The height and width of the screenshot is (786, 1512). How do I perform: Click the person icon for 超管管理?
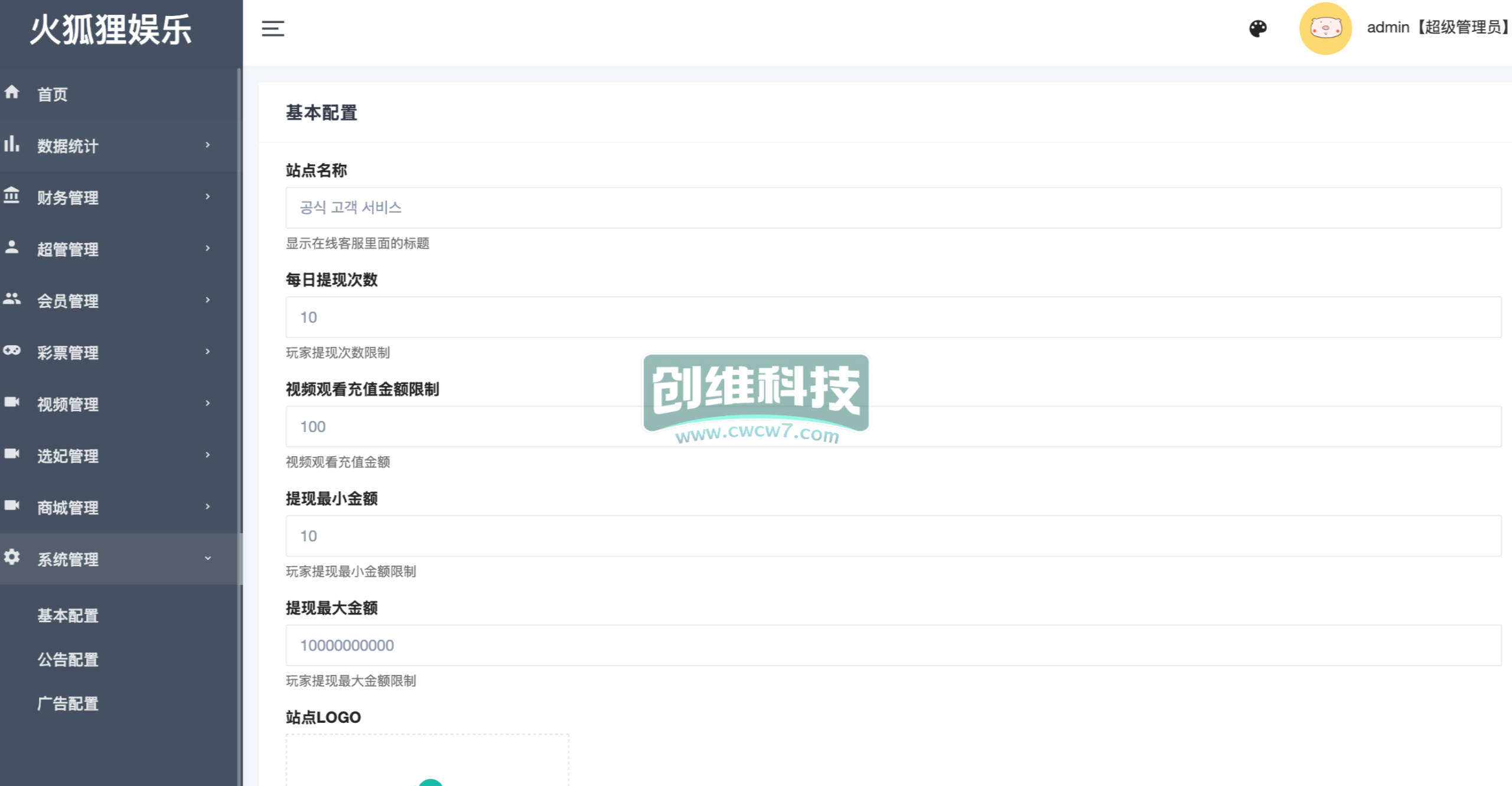click(12, 247)
